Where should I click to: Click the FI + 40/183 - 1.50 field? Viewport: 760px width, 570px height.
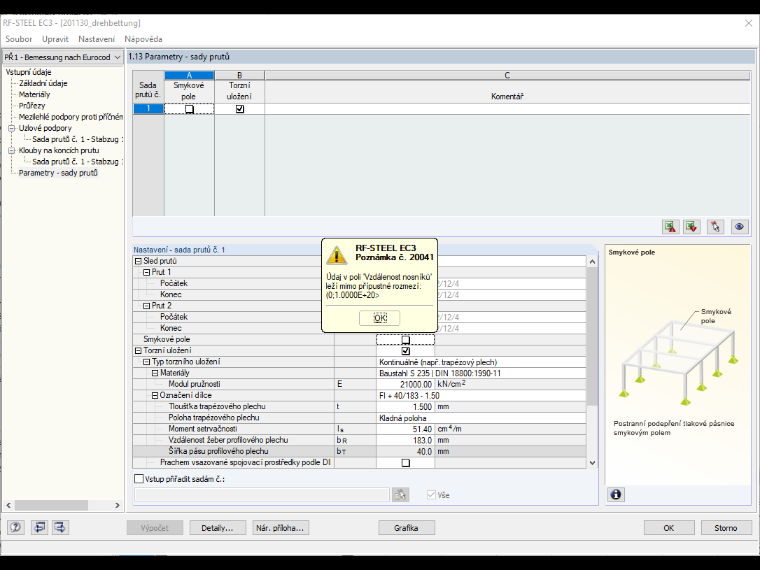481,396
